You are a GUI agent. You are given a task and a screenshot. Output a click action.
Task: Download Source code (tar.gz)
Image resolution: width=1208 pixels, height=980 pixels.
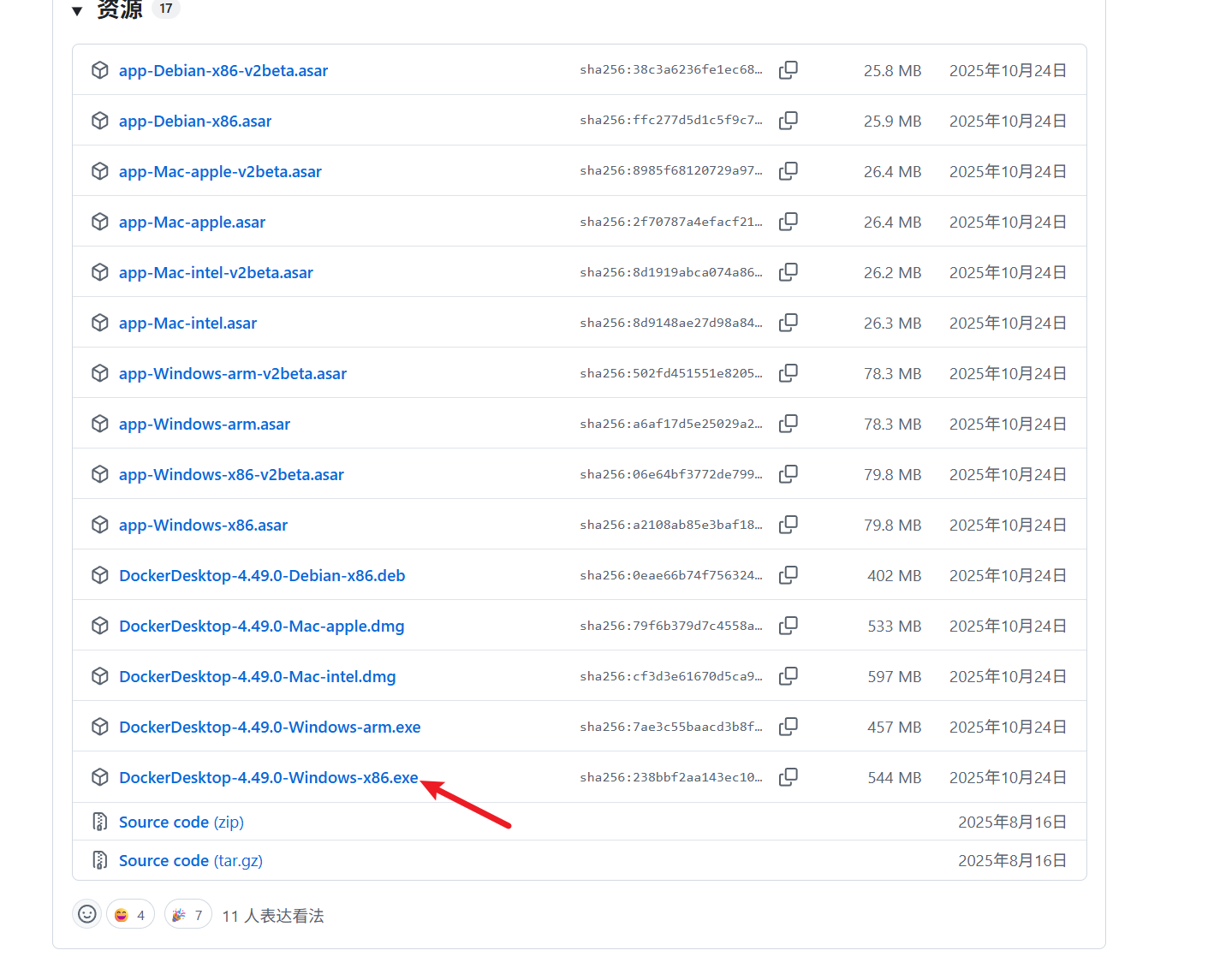pyautogui.click(x=191, y=861)
